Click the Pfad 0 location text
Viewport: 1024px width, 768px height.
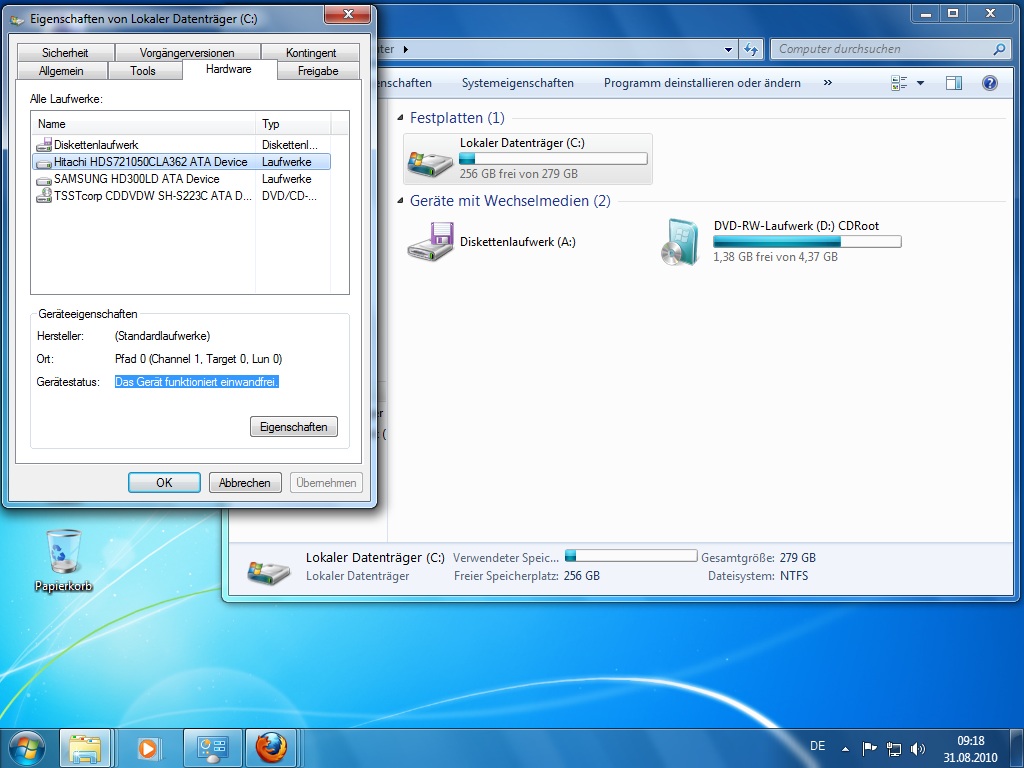[x=199, y=359]
